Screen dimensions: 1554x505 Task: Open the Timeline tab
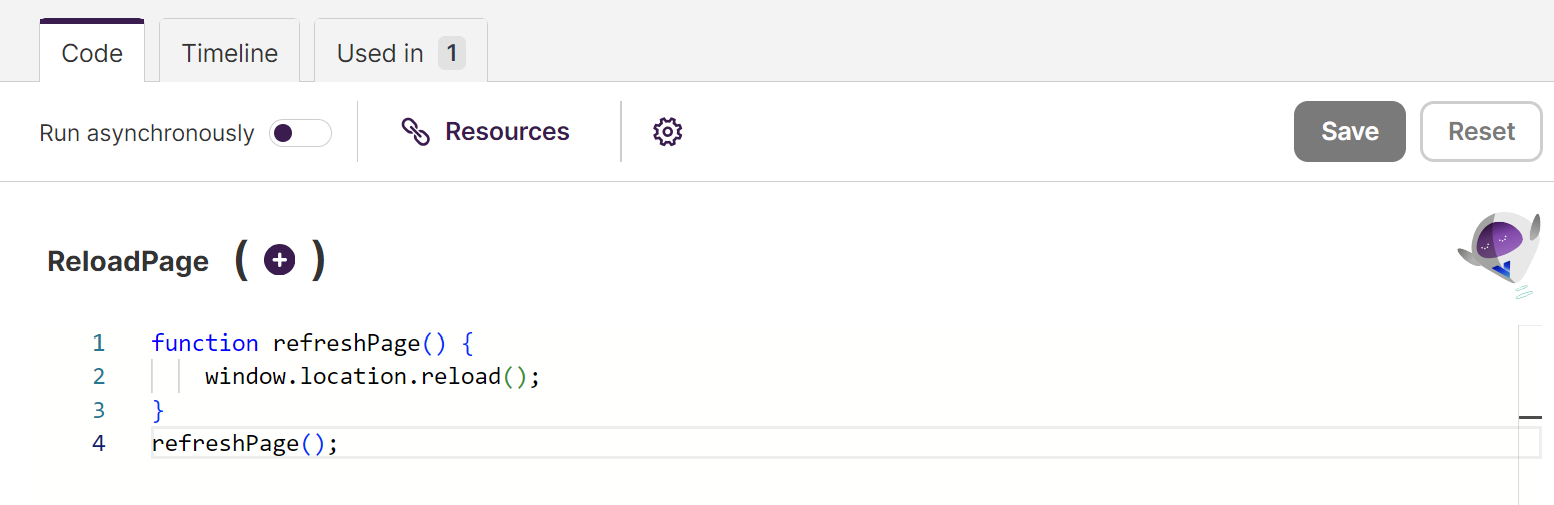coord(230,51)
